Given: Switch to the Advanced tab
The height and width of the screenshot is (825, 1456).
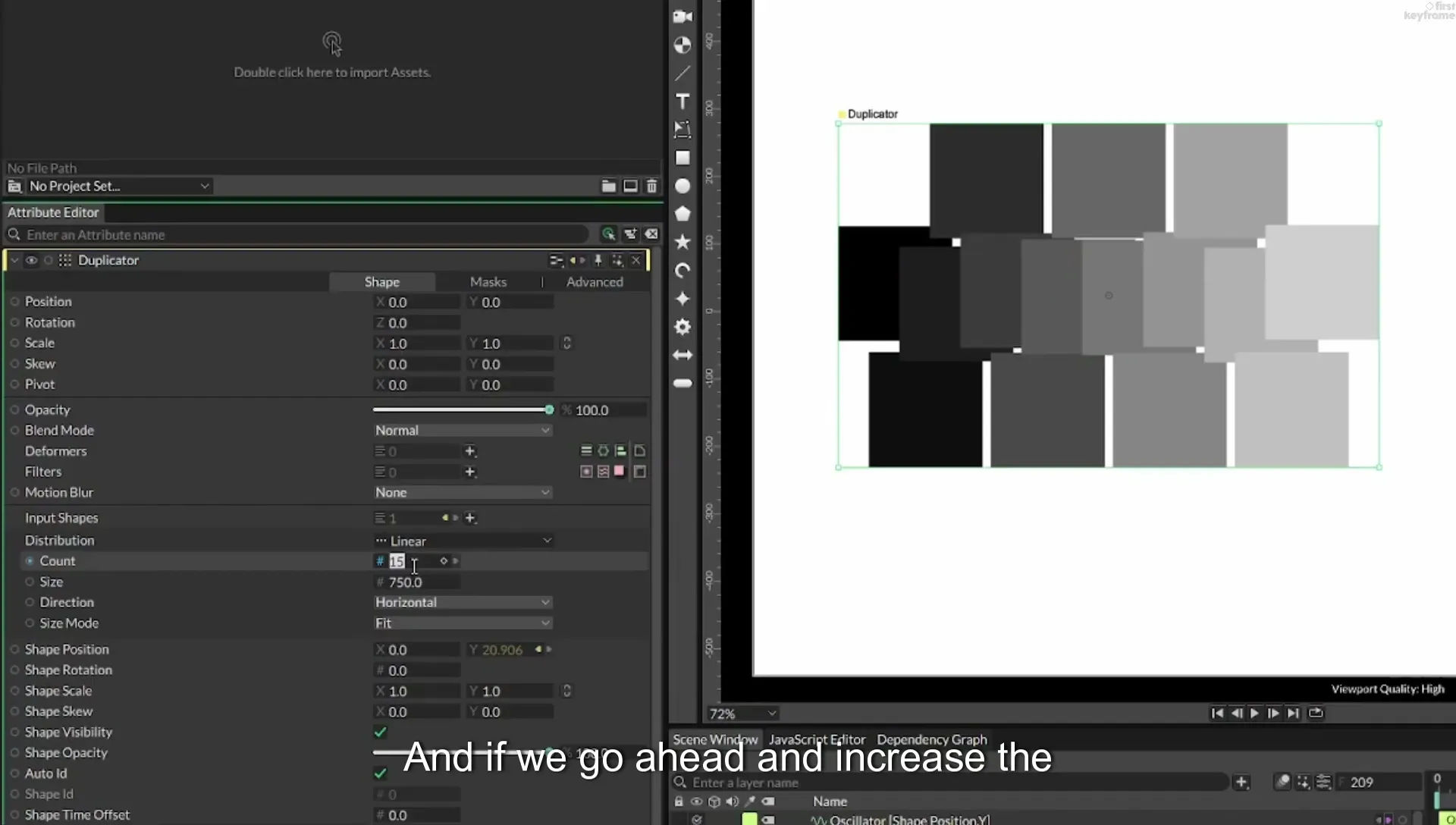Looking at the screenshot, I should click(595, 281).
